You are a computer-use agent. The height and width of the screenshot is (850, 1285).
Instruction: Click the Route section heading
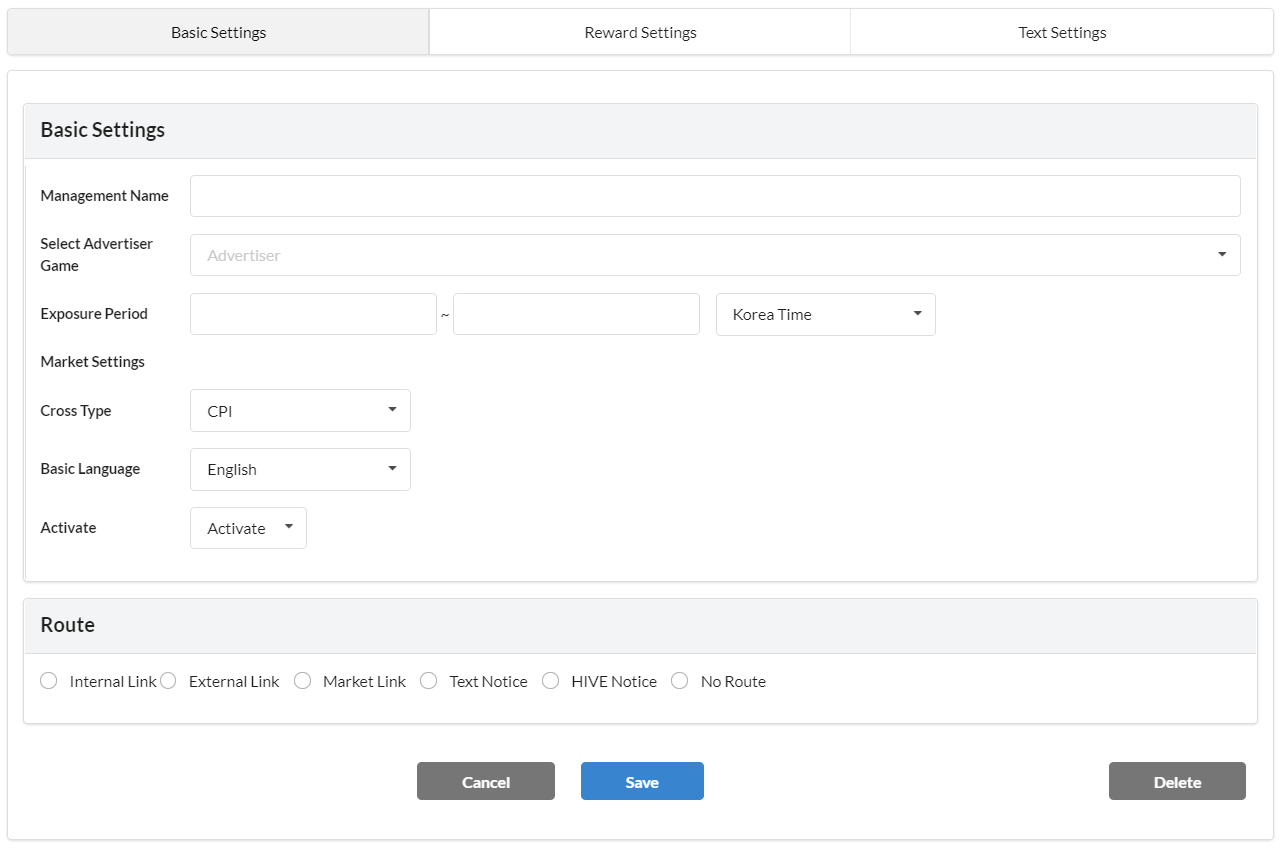68,625
